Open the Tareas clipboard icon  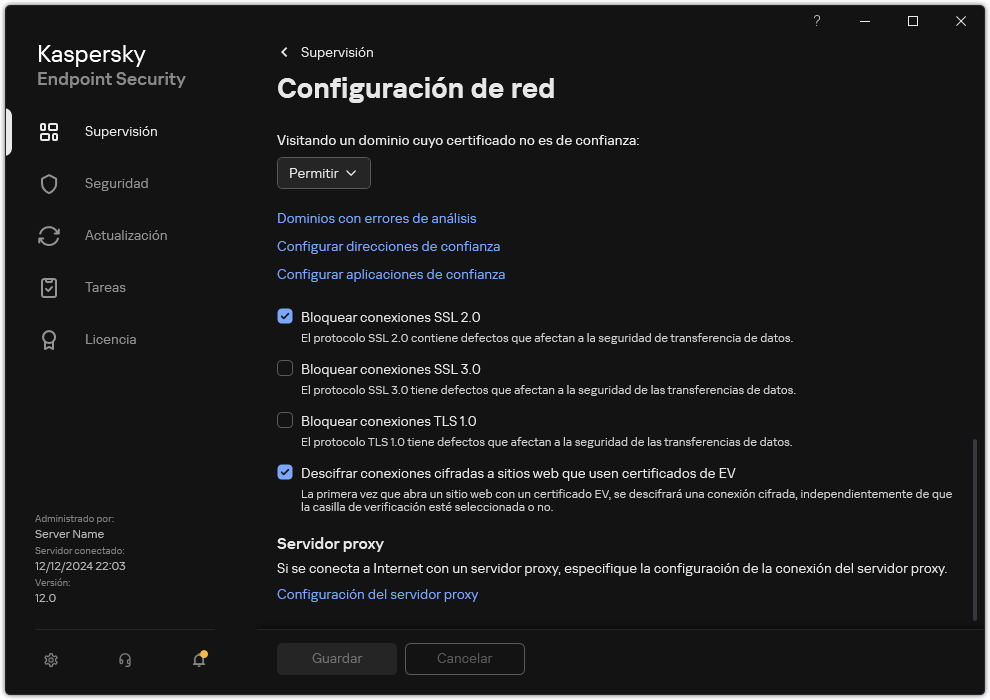click(x=49, y=287)
